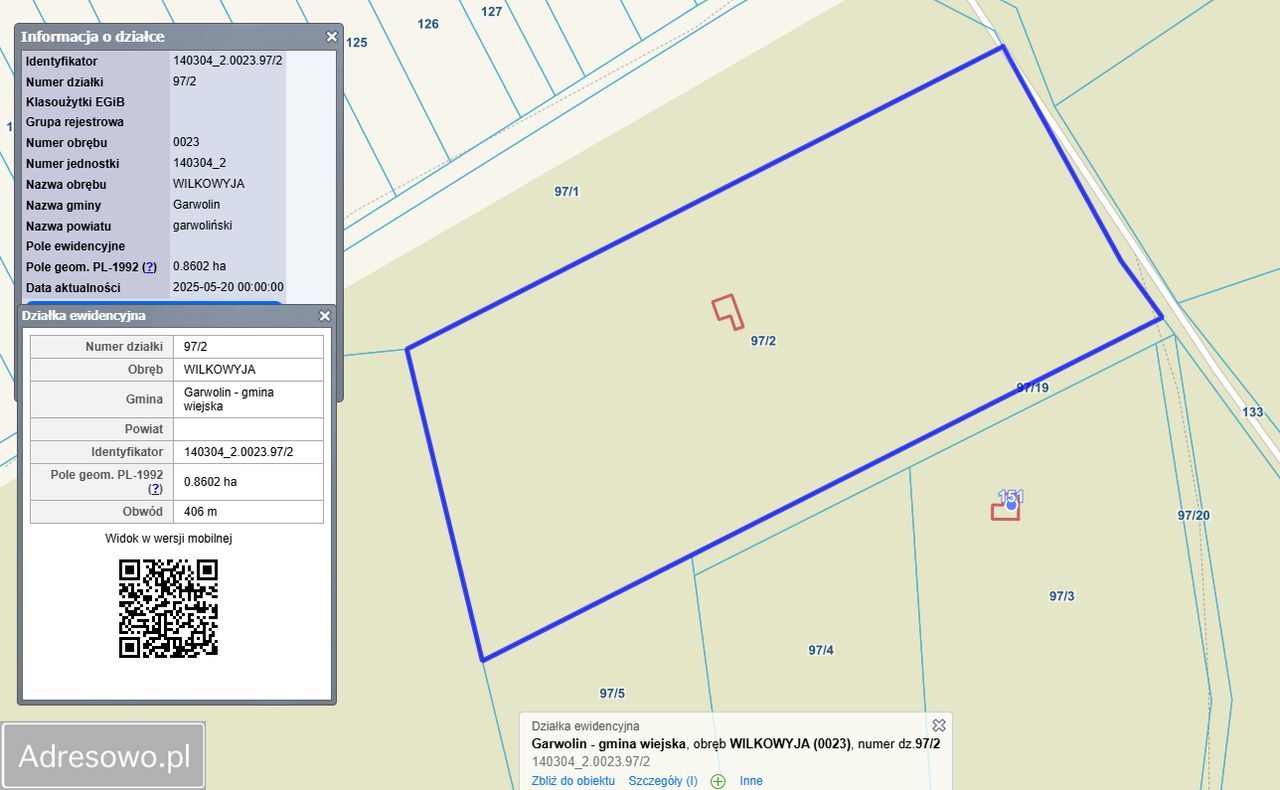The image size is (1280, 790).
Task: Click the QR code for the mobile view
Action: (x=168, y=608)
